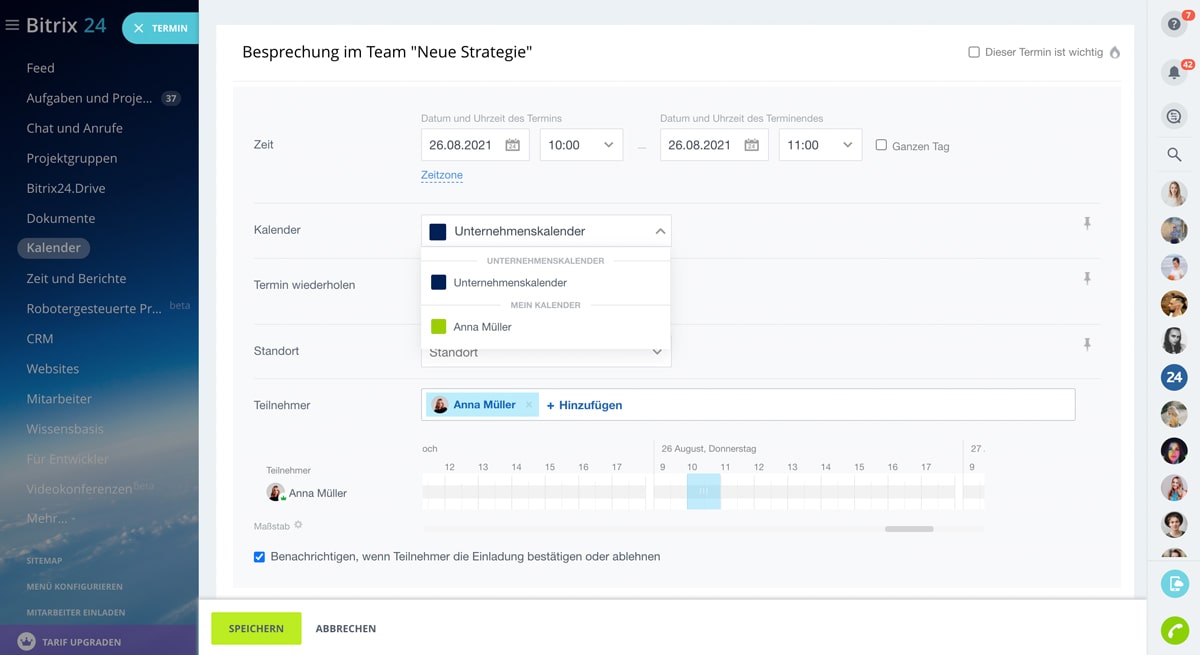Screen dimensions: 1200x655
Task: Click the green phone call icon
Action: [x=1174, y=630]
